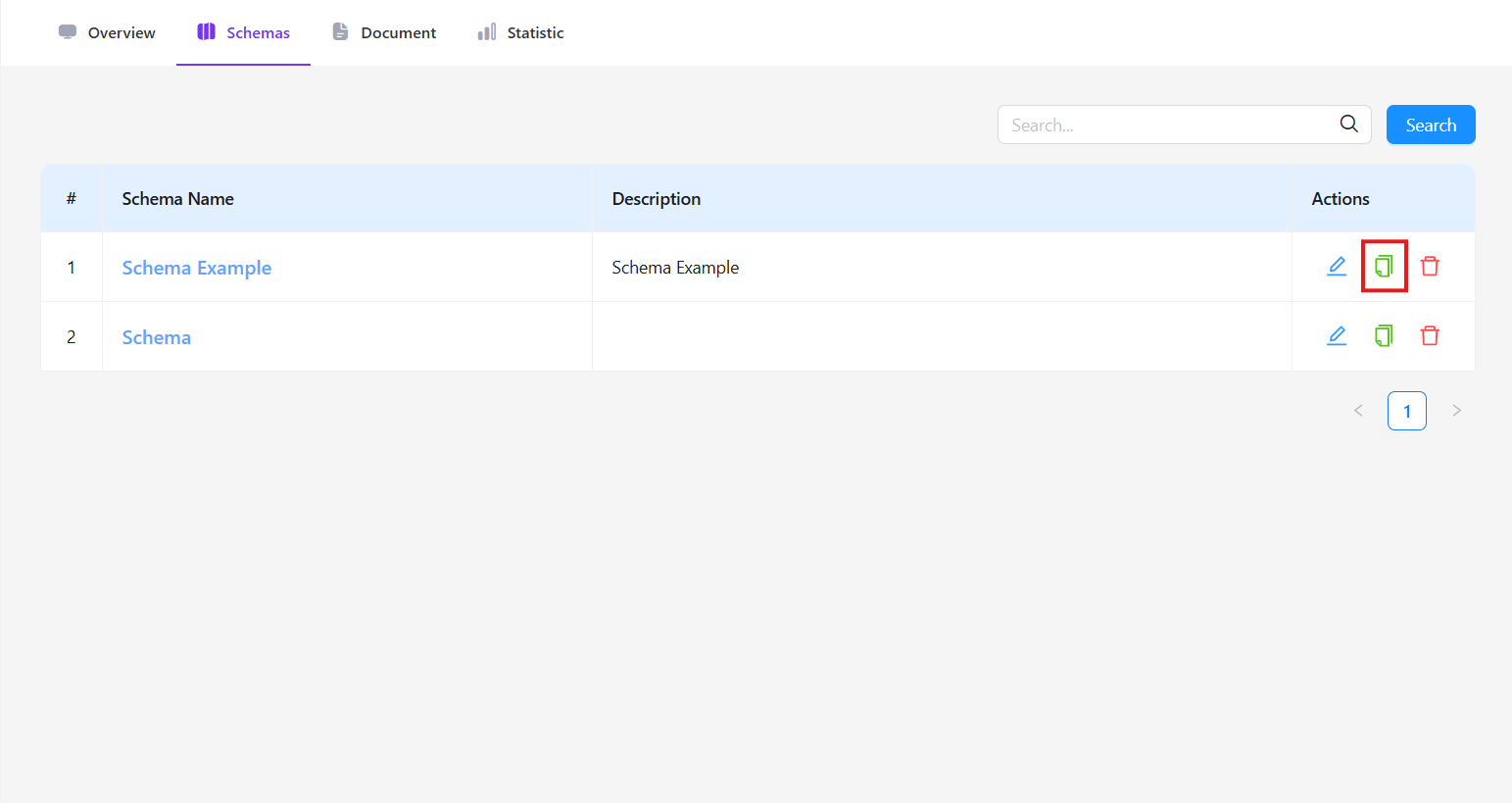This screenshot has height=803, width=1512.
Task: Delete the Schema Example row
Action: 1430,266
